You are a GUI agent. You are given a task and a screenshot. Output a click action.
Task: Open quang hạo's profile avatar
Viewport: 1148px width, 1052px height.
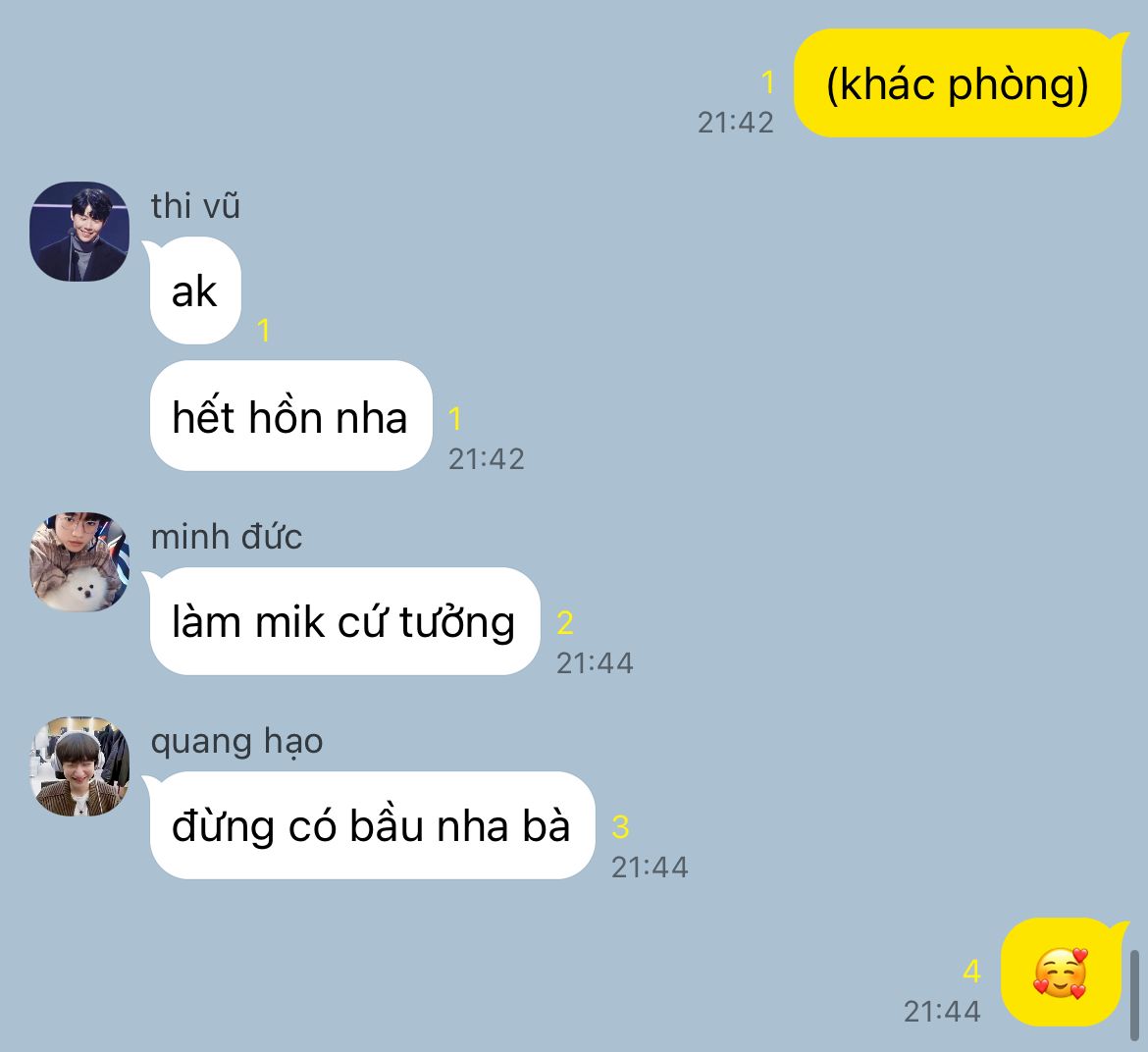(x=79, y=765)
